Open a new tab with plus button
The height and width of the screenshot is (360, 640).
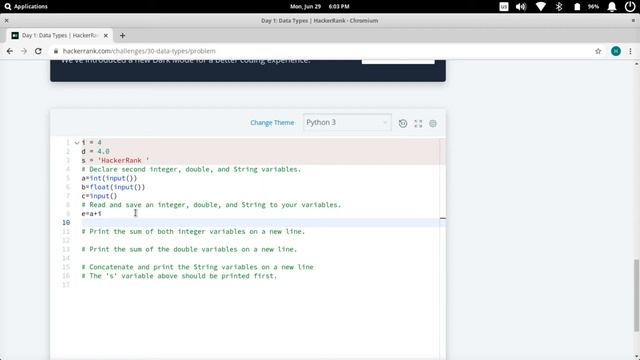pyautogui.click(x=122, y=36)
